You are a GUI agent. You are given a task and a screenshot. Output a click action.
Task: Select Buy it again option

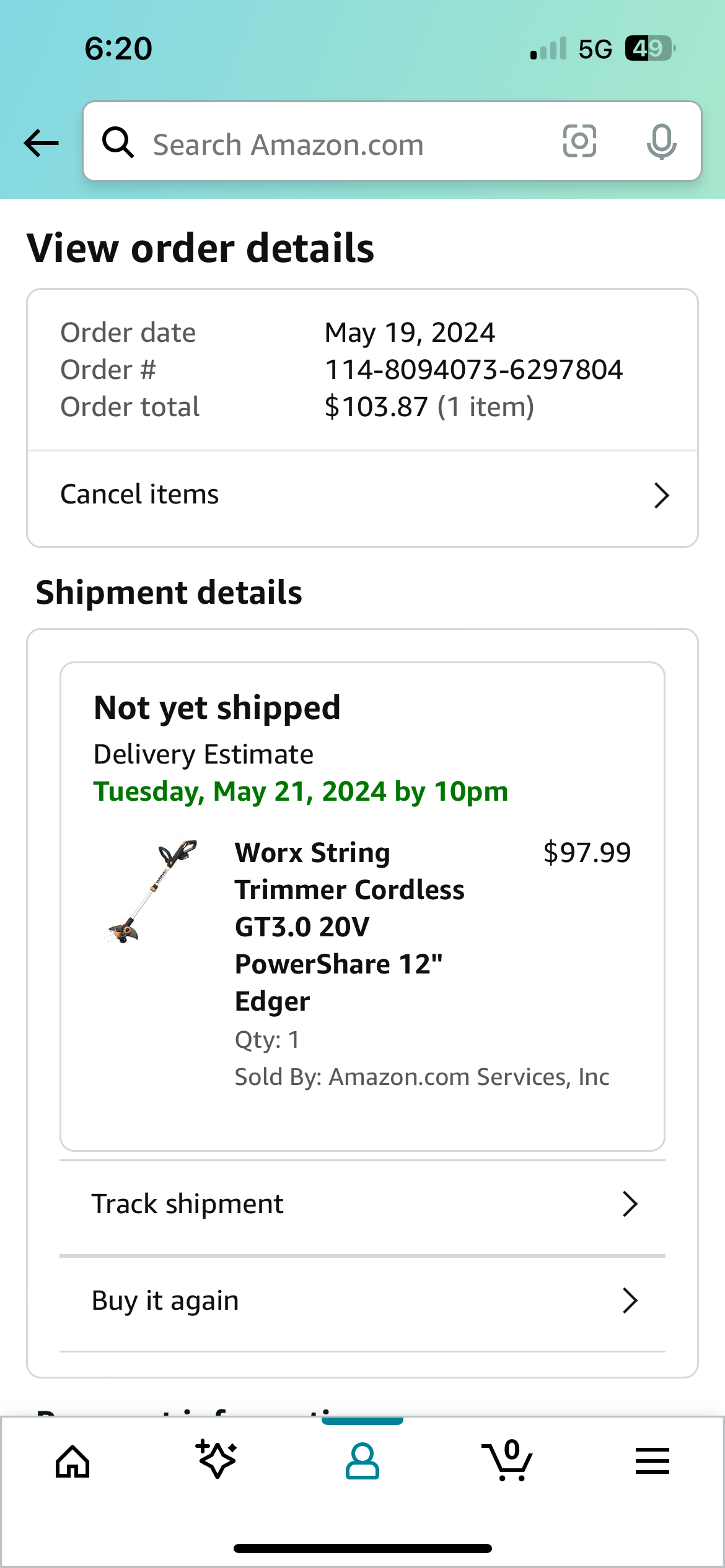click(165, 1300)
